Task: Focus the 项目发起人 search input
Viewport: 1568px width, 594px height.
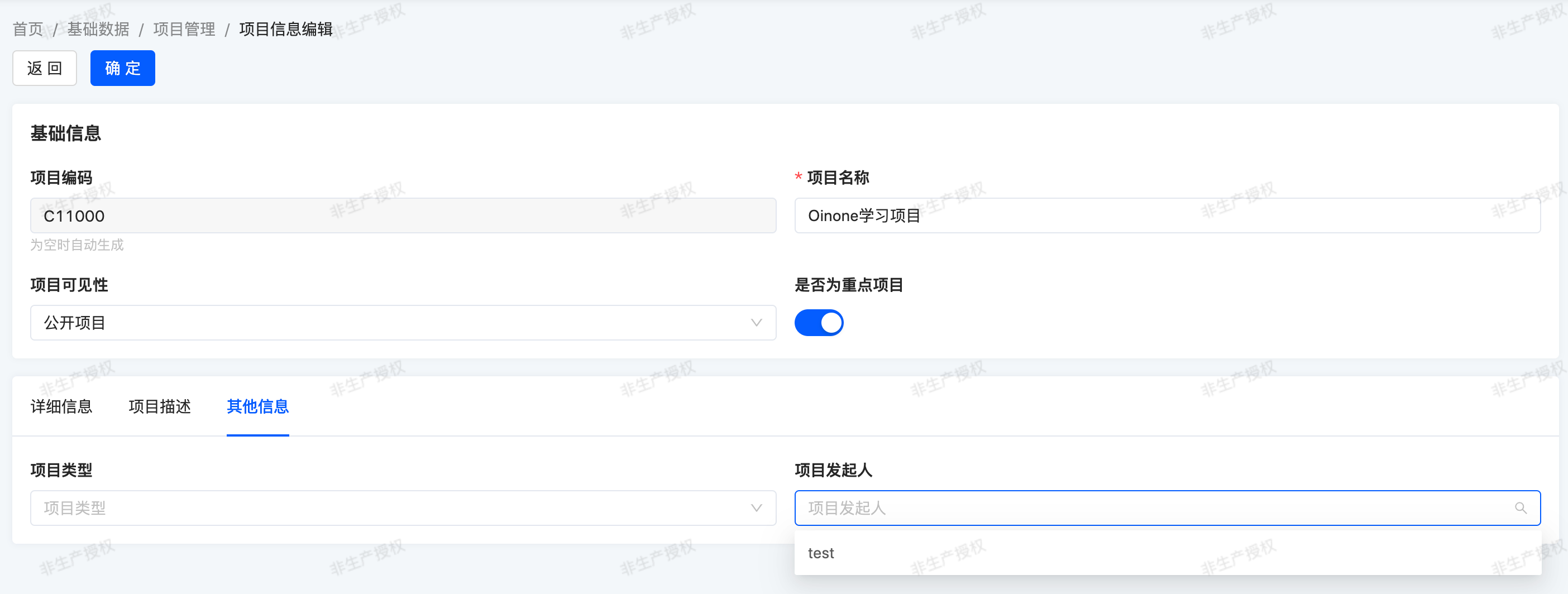Action: tap(1156, 508)
